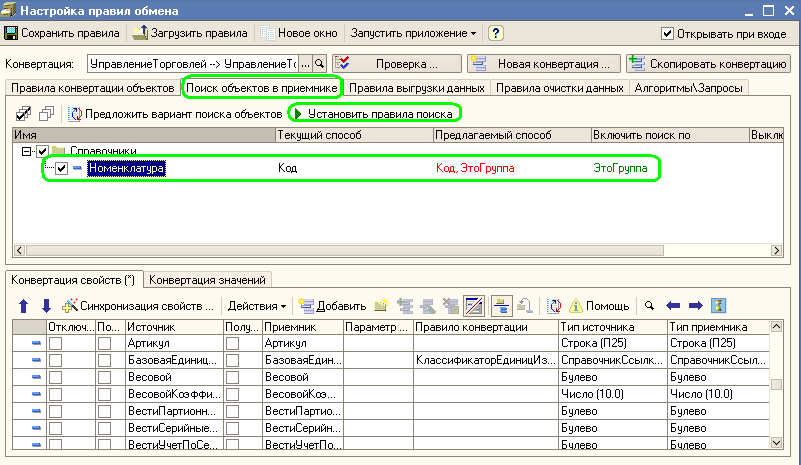Click the properties table scroll-down arrow

tap(776, 443)
